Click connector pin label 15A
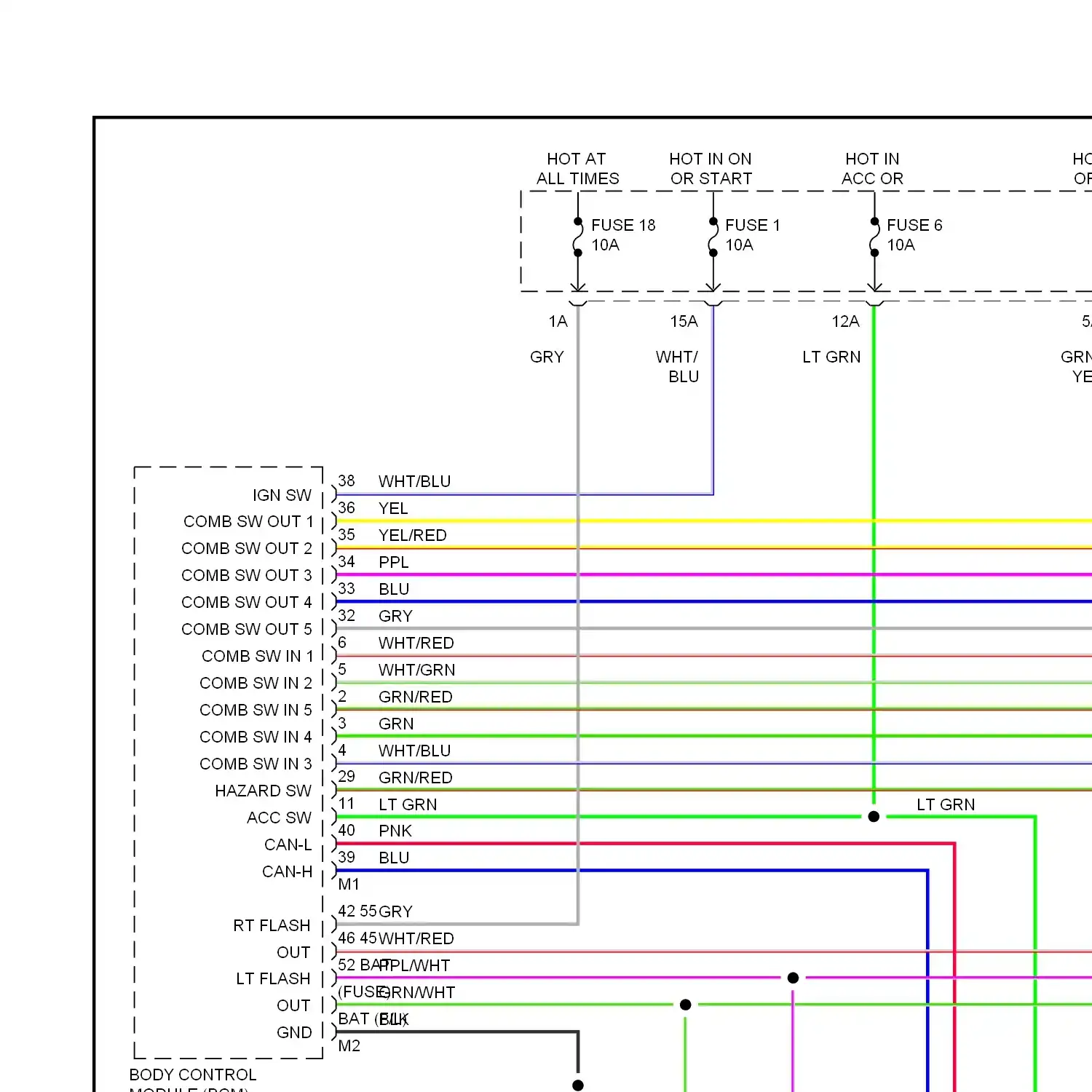The image size is (1092, 1092). pos(684,322)
